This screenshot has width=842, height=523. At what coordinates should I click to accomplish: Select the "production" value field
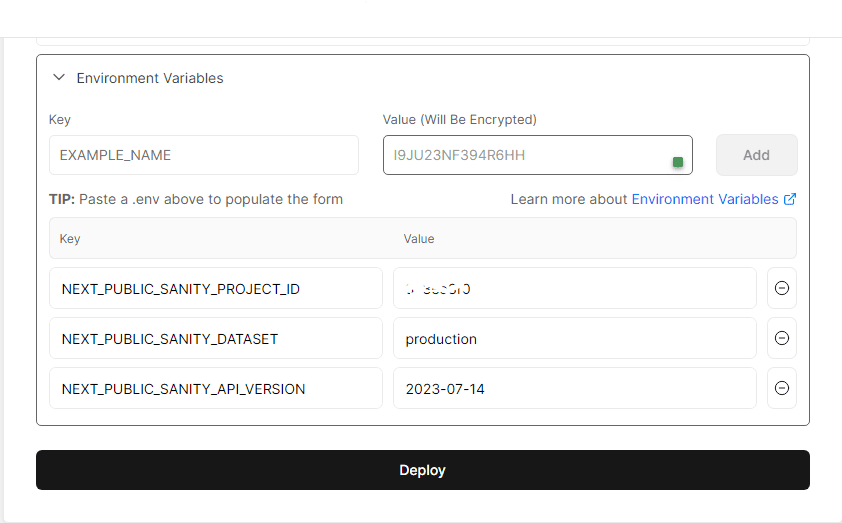574,339
